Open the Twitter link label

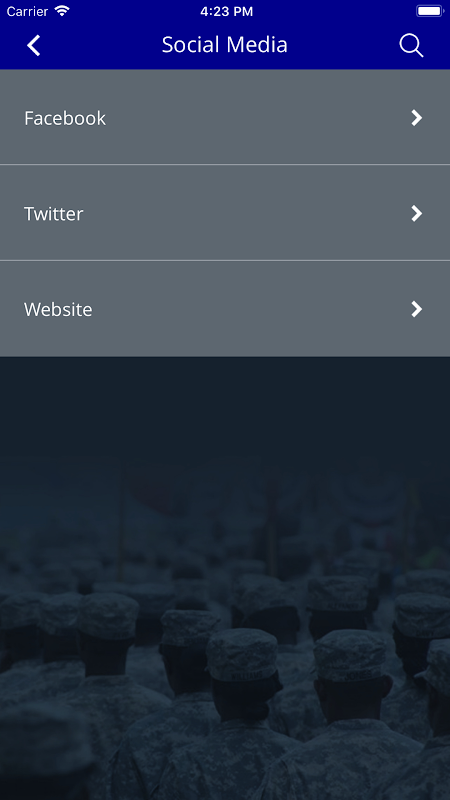click(x=54, y=214)
